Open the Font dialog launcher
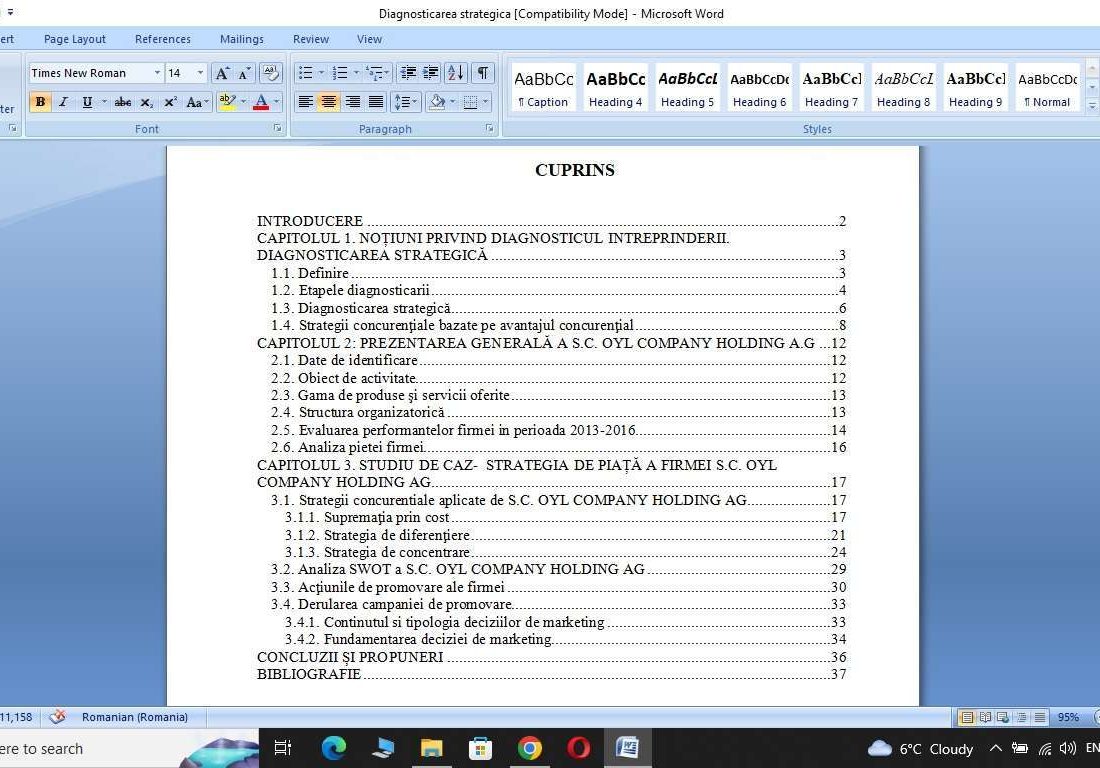Screen dimensions: 1100x768 tap(277, 128)
